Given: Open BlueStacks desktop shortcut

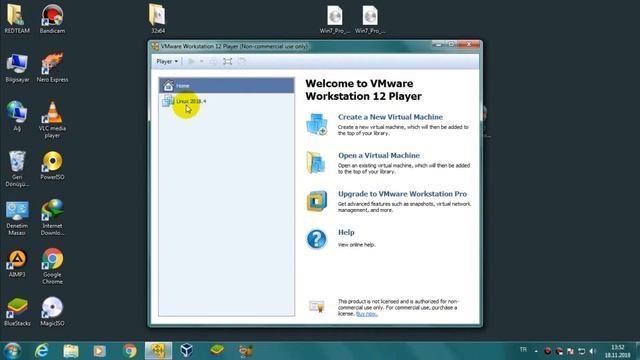Looking at the screenshot, I should [x=17, y=312].
